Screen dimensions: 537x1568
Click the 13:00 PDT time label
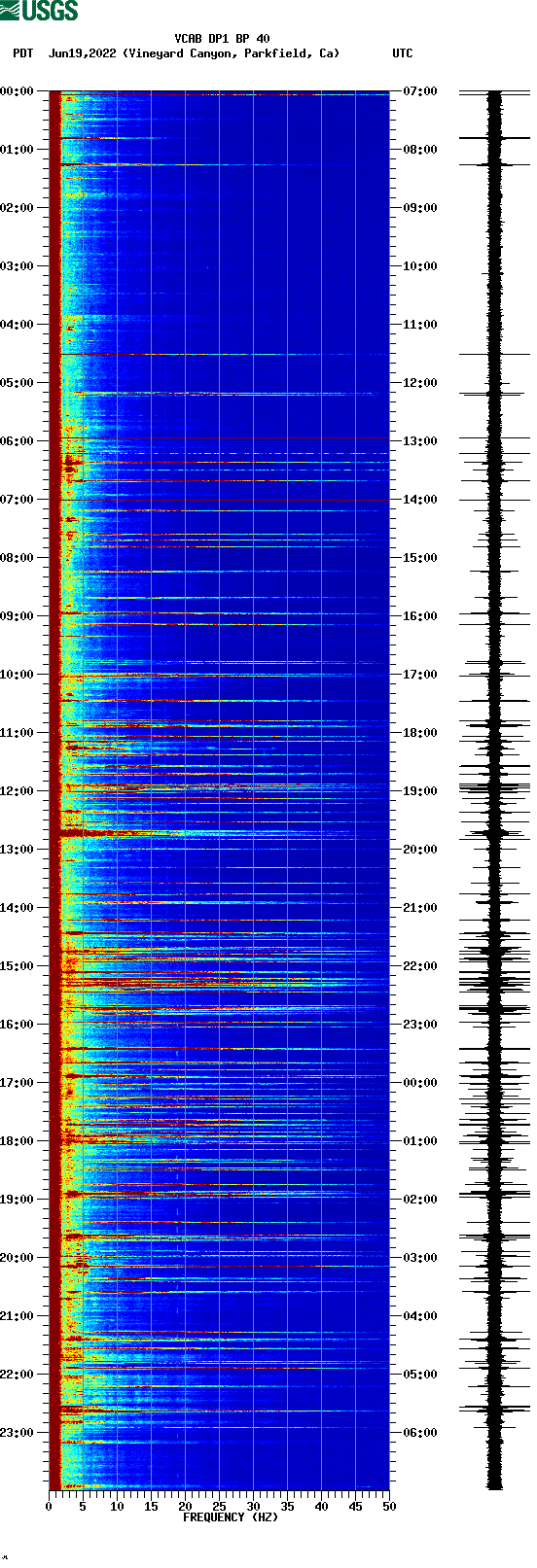[x=18, y=850]
